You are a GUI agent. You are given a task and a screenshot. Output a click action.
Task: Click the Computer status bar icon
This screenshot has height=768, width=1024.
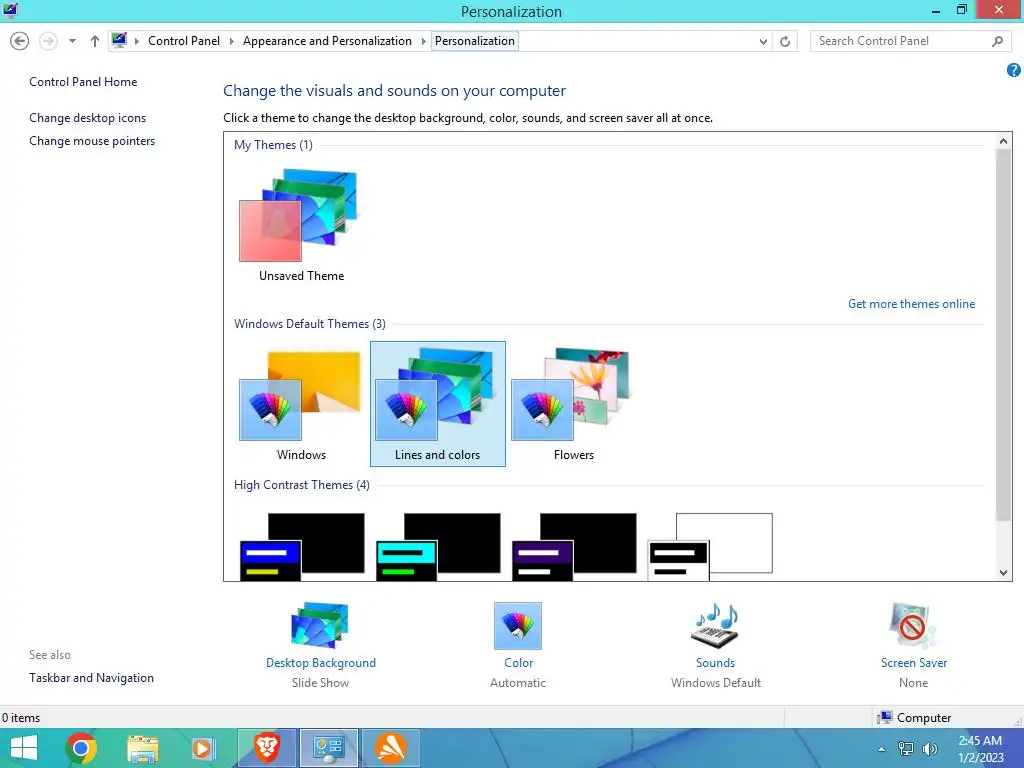[885, 718]
